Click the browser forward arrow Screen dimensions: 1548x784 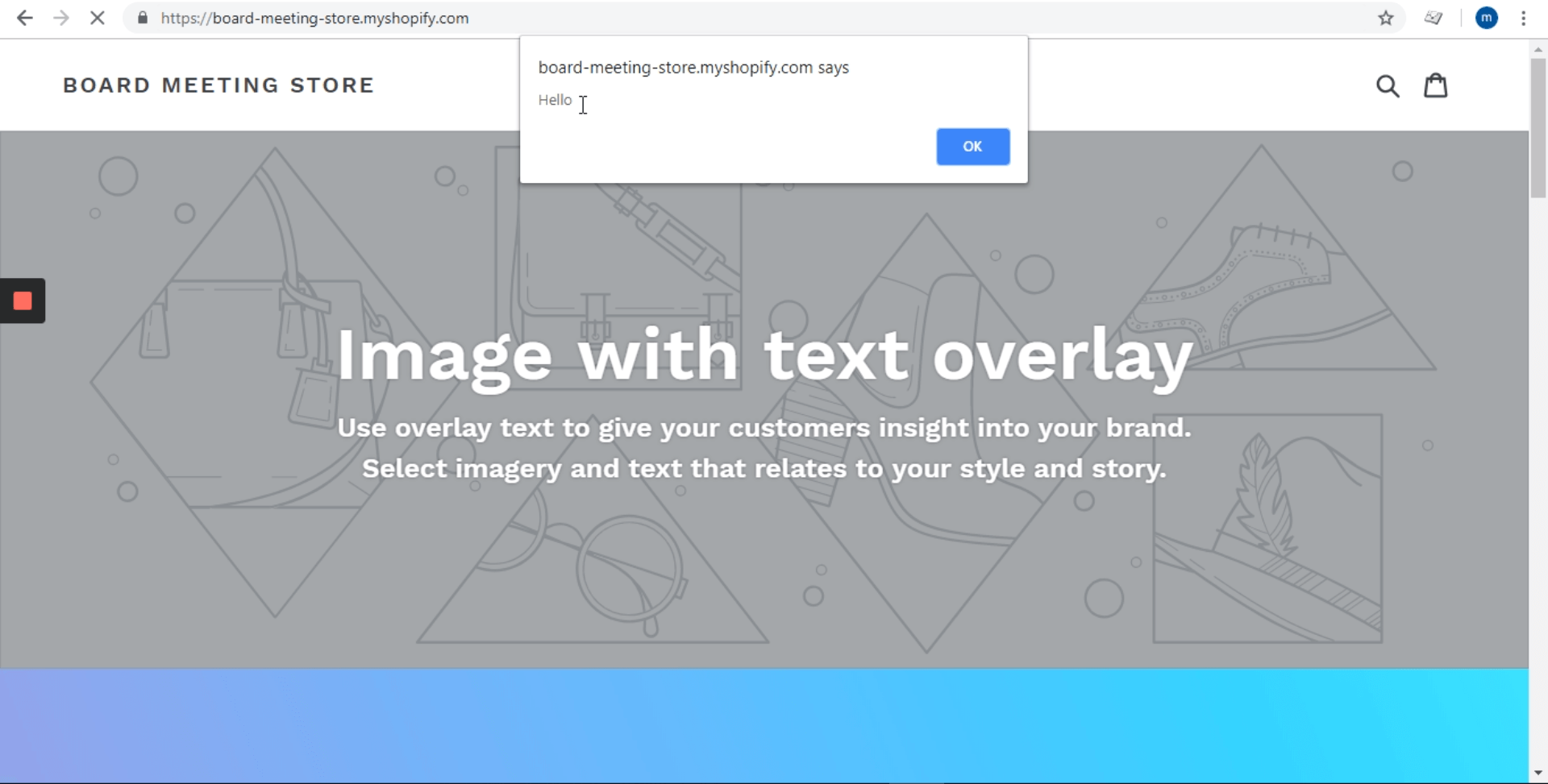click(61, 18)
